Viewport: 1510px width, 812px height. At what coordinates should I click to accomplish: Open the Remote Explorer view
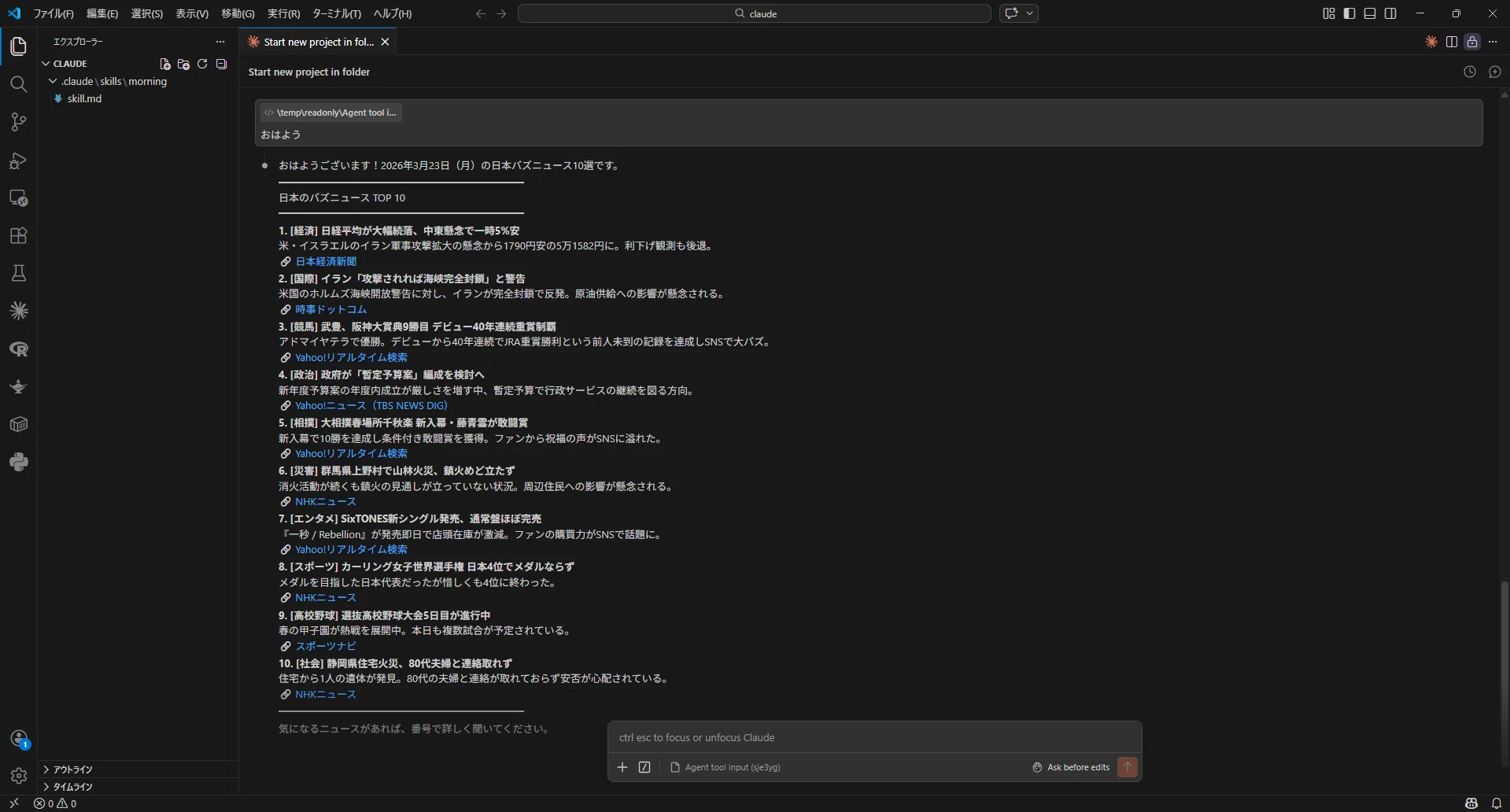[x=18, y=198]
